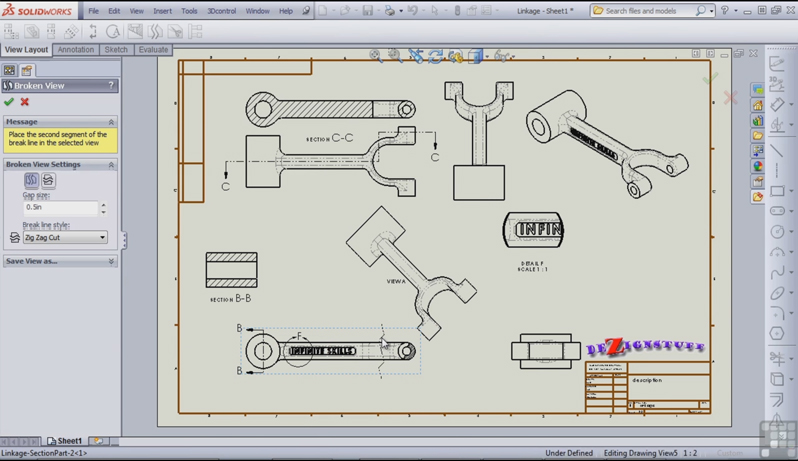Click the Print icon

pyautogui.click(x=389, y=11)
